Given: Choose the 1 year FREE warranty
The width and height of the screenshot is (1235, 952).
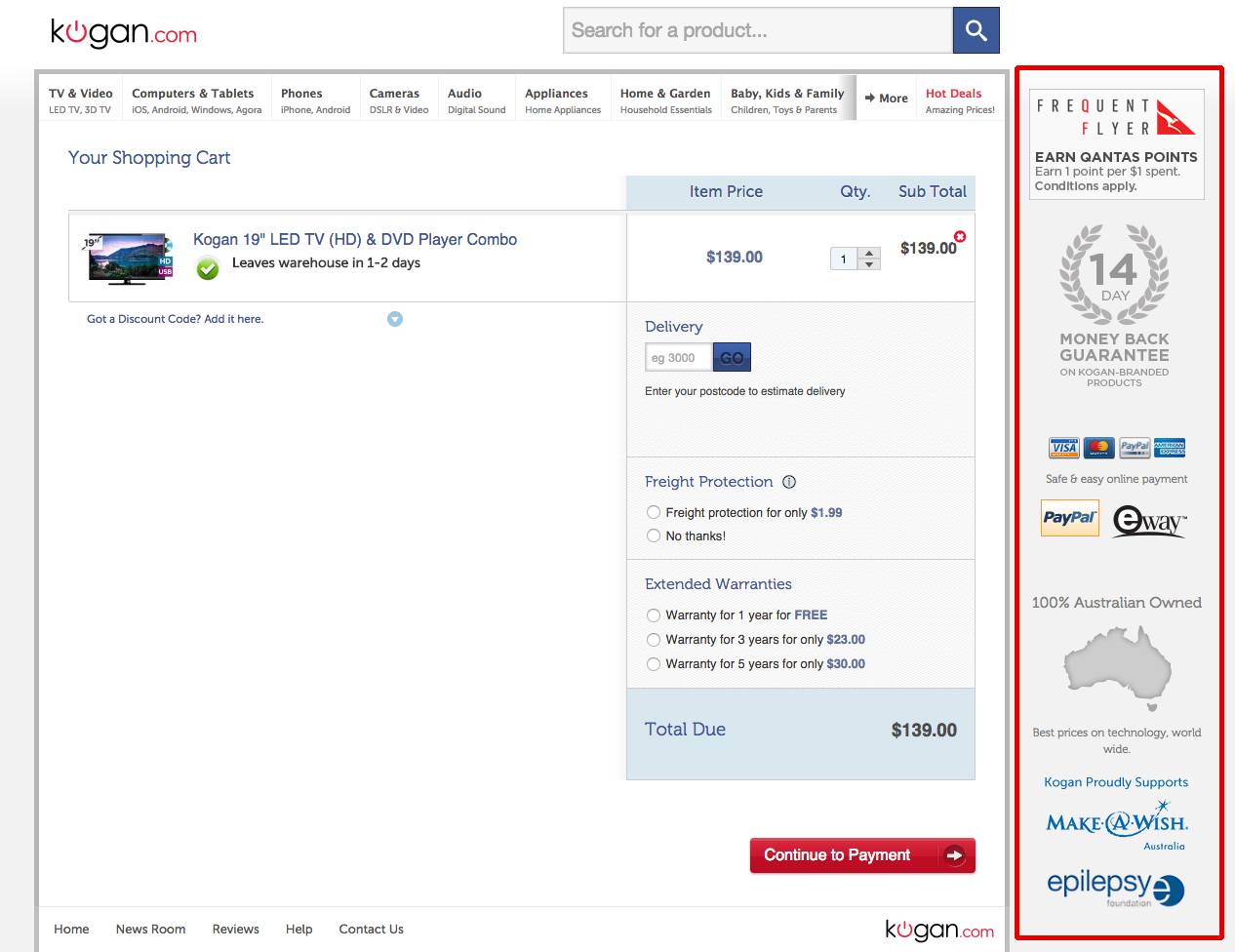Looking at the screenshot, I should coord(654,615).
